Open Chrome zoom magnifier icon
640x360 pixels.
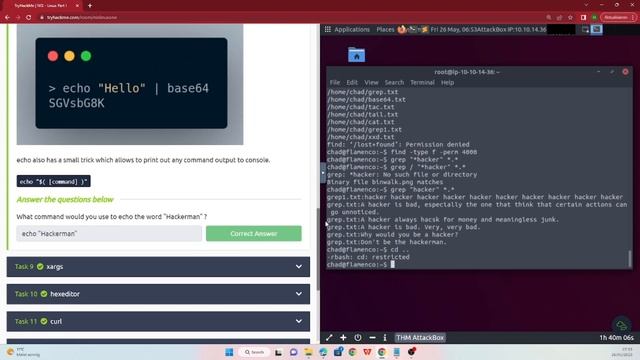click(x=549, y=18)
